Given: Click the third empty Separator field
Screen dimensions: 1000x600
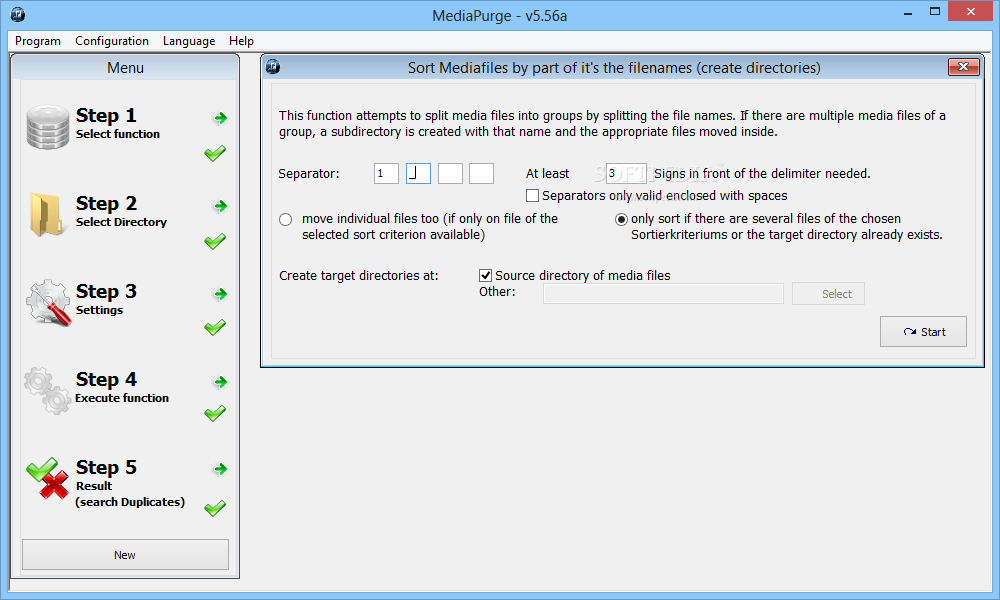Looking at the screenshot, I should coord(450,173).
